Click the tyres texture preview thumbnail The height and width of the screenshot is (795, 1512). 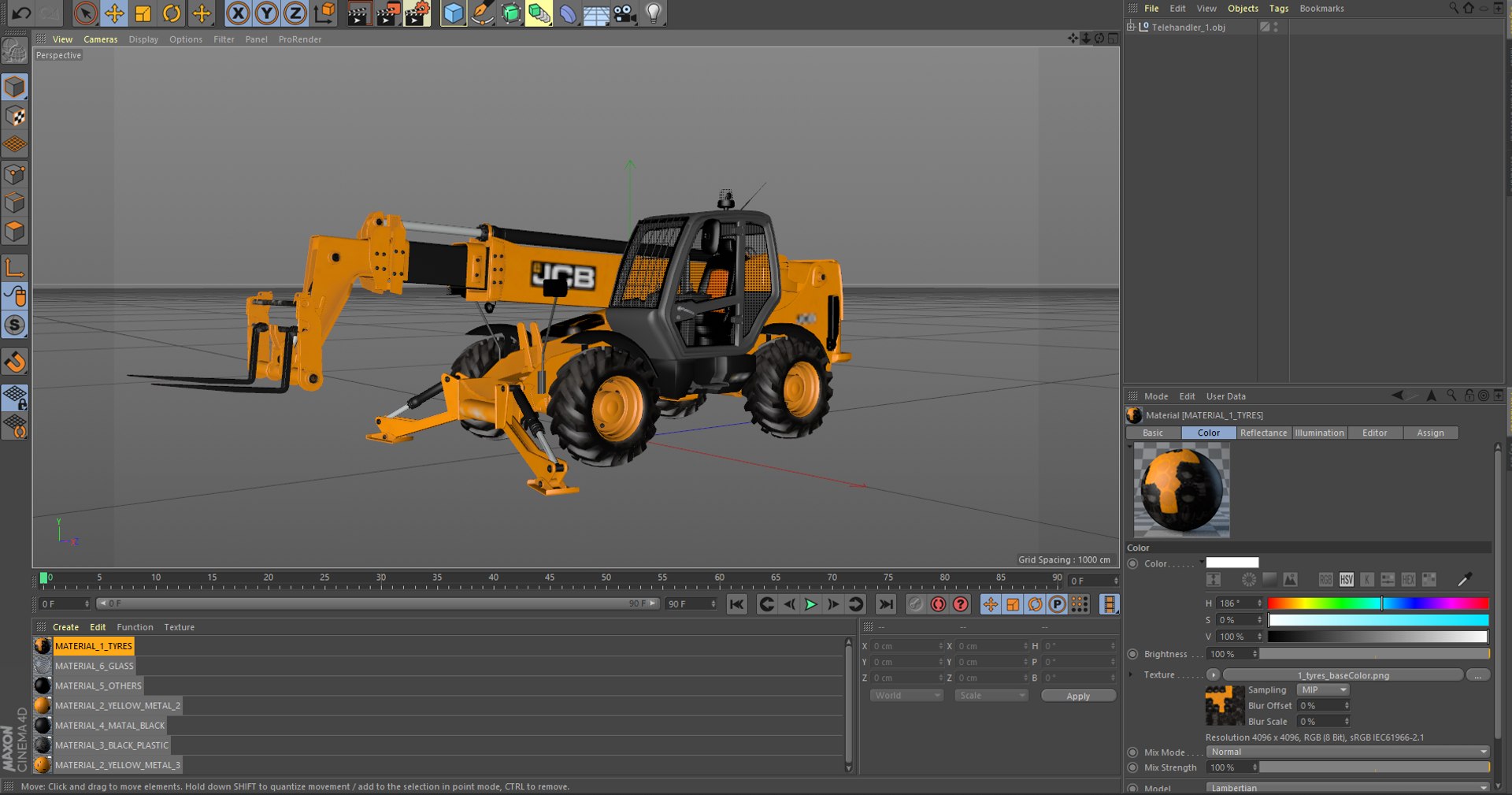click(x=1225, y=705)
